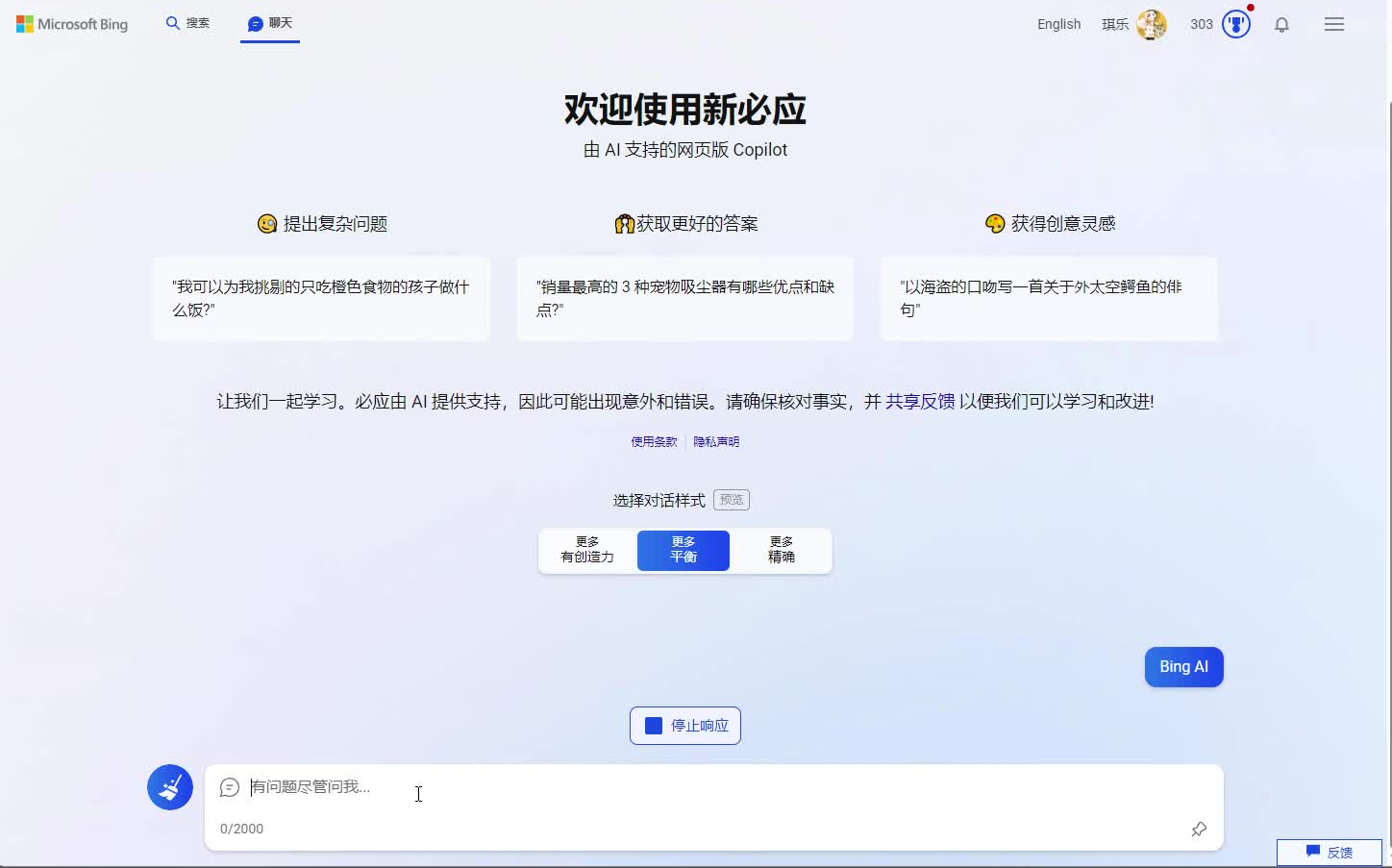Click the user profile avatar
This screenshot has height=868, width=1392.
1152,24
